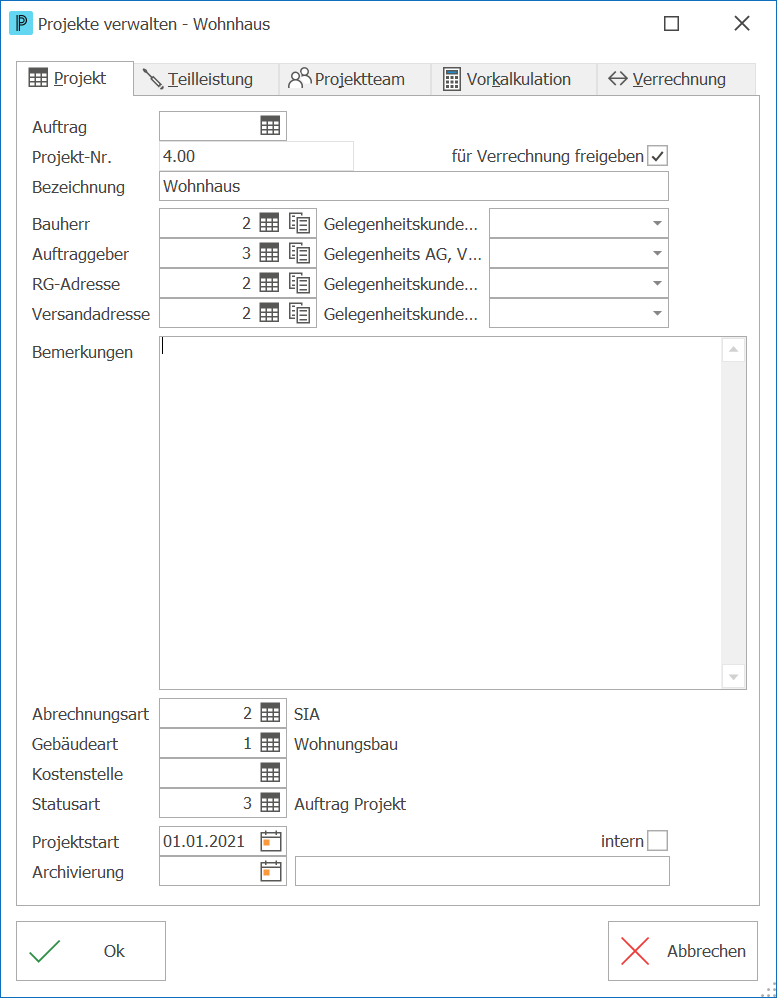Open the Archivierung calendar picker

click(x=270, y=871)
